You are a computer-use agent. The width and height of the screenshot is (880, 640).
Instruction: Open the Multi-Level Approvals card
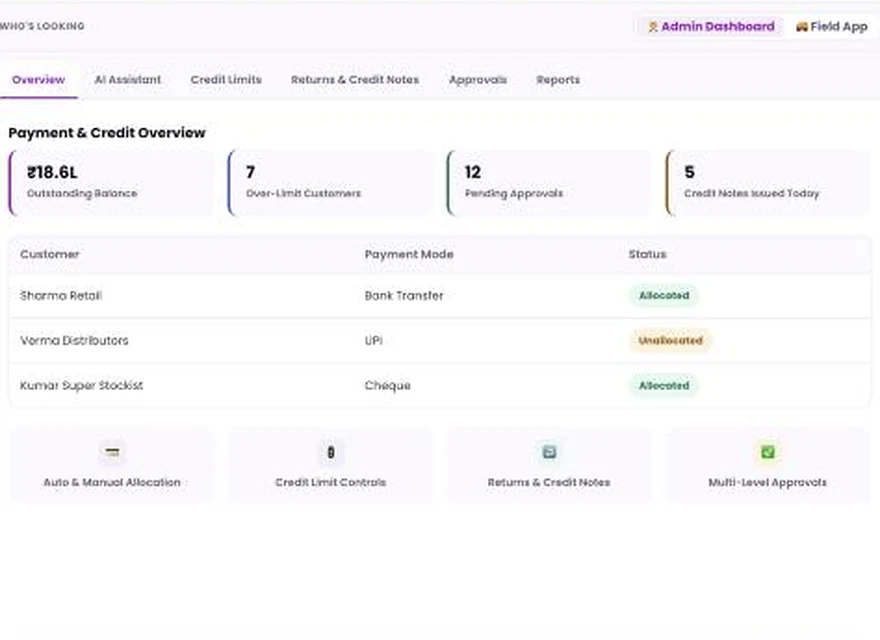tap(768, 465)
